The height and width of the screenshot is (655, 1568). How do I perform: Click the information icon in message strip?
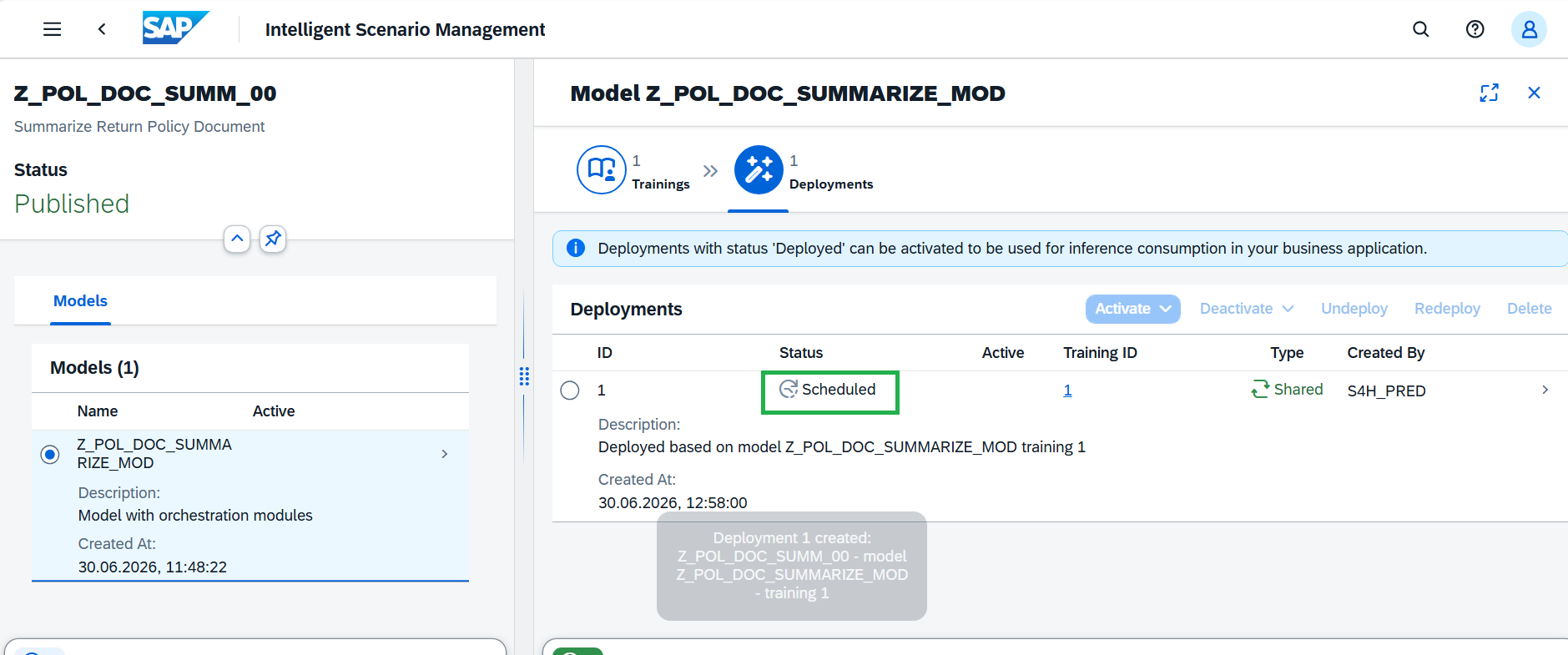tap(576, 248)
